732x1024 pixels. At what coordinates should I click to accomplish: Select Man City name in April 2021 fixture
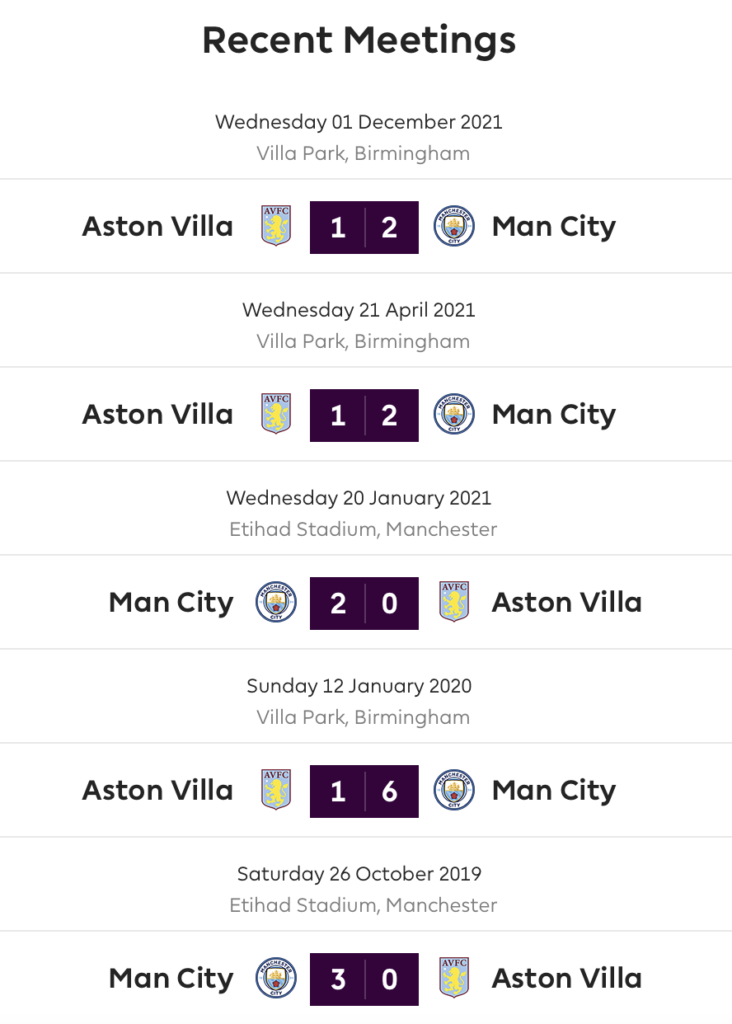pyautogui.click(x=554, y=416)
